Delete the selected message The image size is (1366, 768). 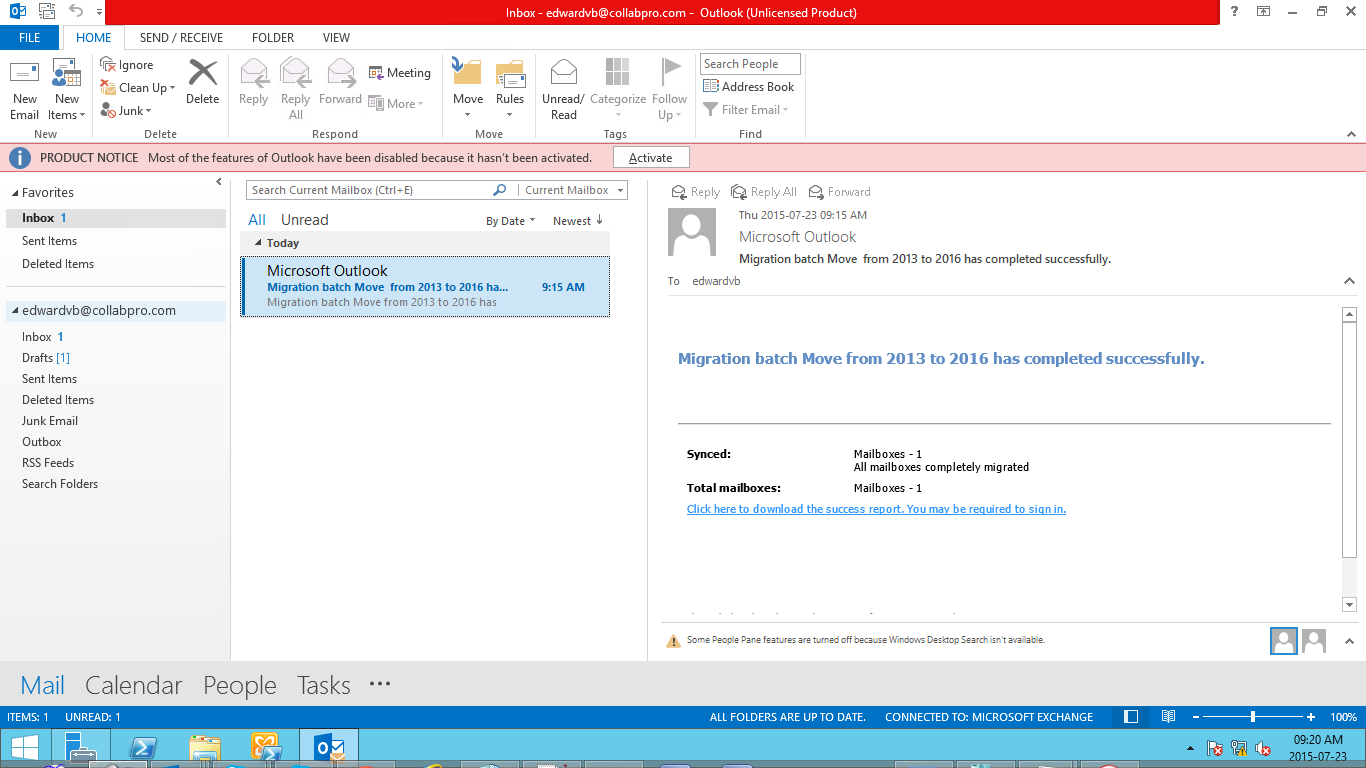[203, 82]
